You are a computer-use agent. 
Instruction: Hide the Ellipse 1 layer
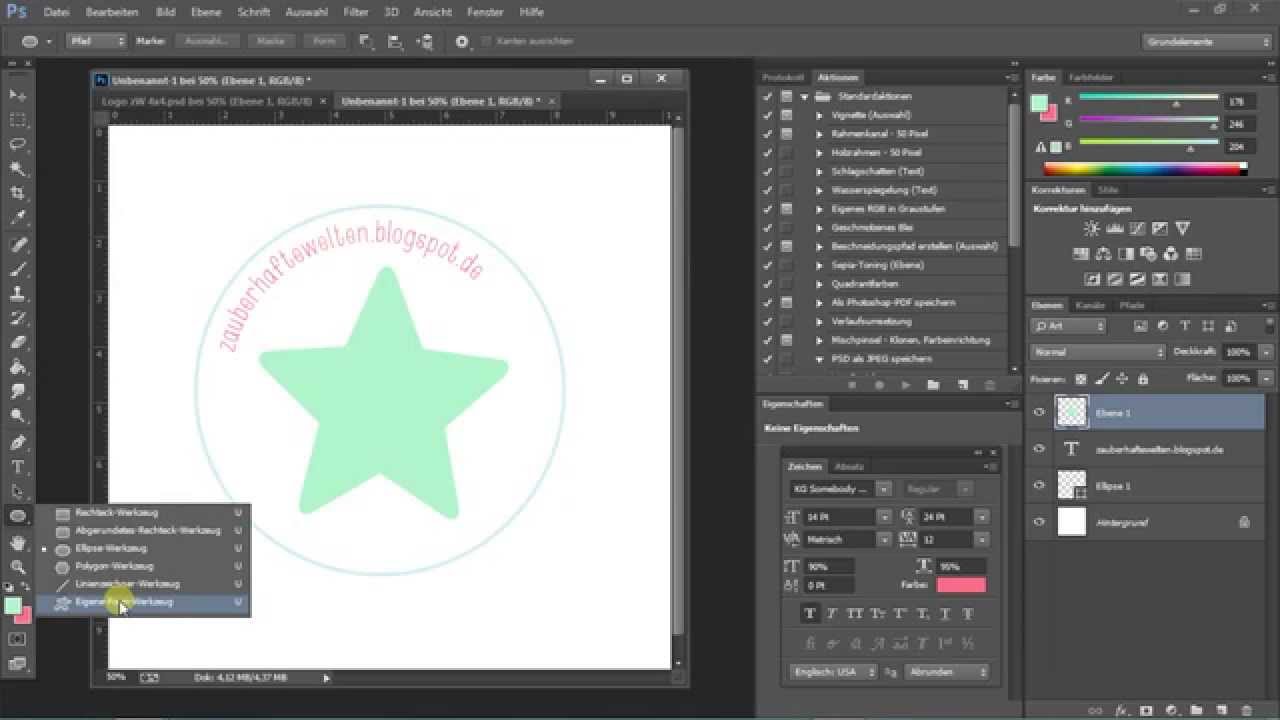(1039, 485)
